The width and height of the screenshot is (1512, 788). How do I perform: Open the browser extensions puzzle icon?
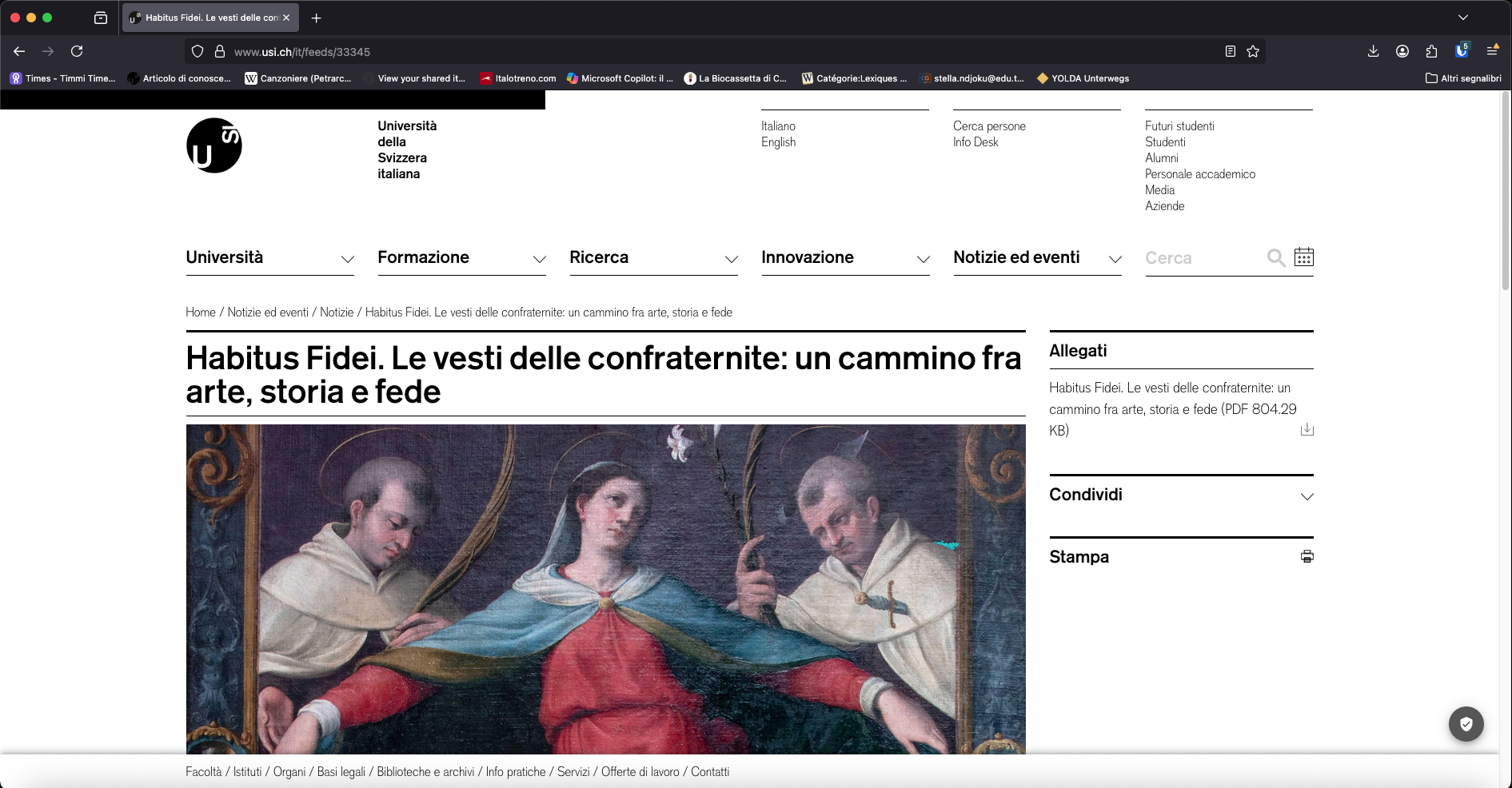coord(1431,51)
